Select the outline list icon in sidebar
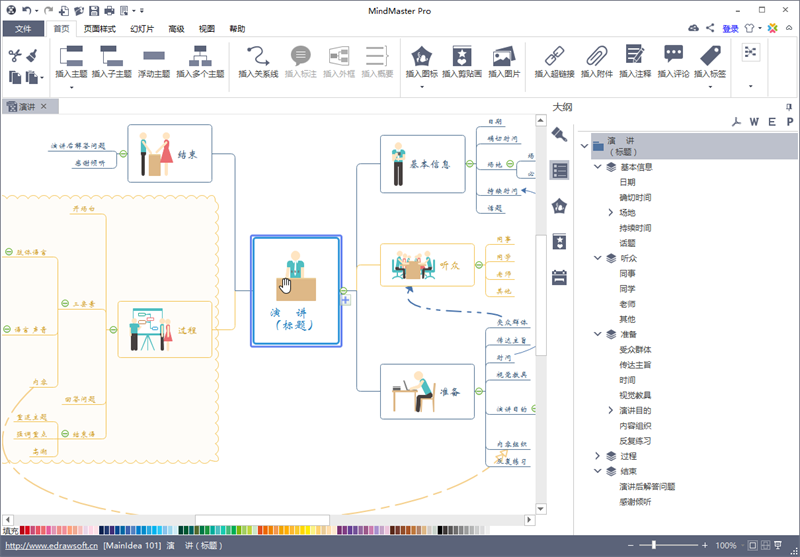800x557 pixels. tap(560, 170)
